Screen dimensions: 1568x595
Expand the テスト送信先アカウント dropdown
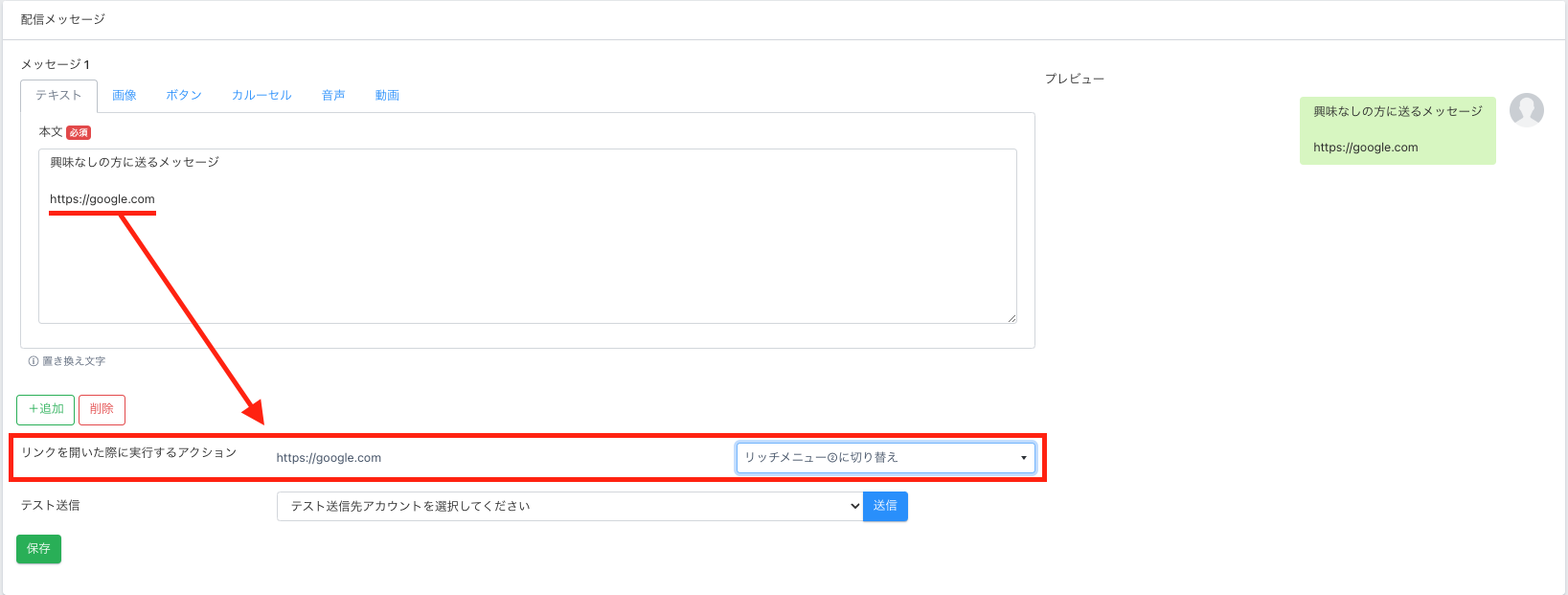[570, 507]
